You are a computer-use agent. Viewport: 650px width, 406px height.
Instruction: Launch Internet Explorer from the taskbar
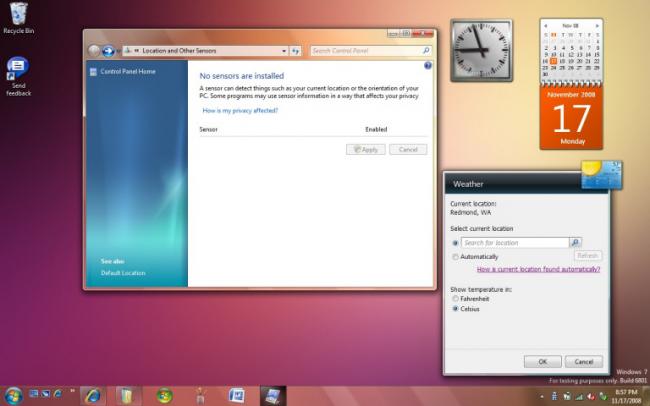click(92, 396)
